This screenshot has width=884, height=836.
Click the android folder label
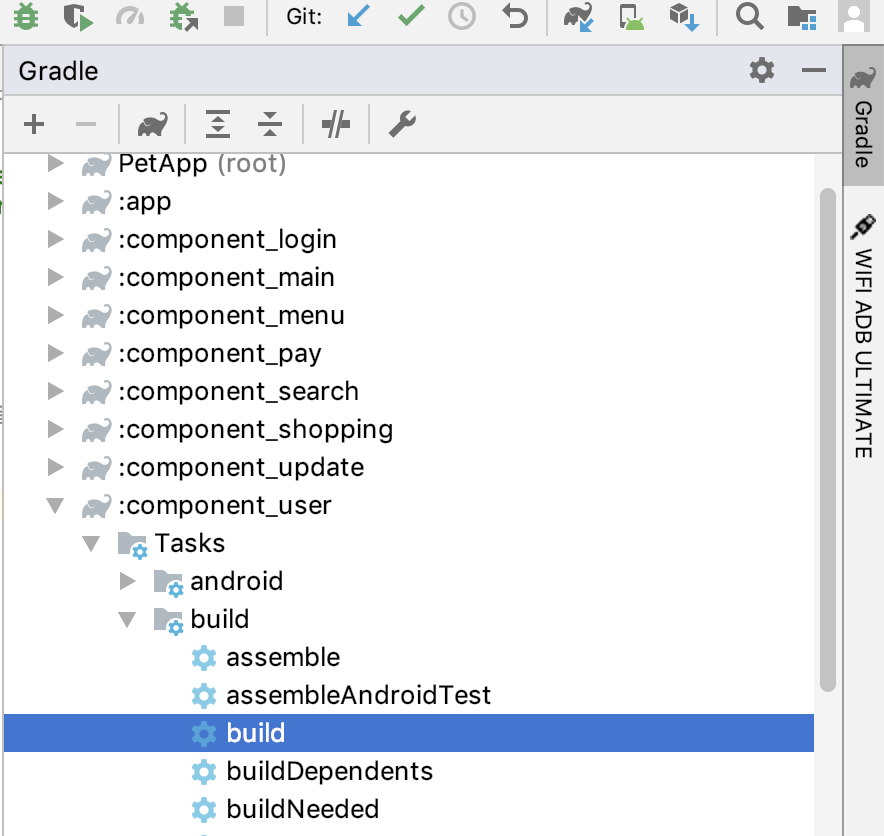coord(236,581)
